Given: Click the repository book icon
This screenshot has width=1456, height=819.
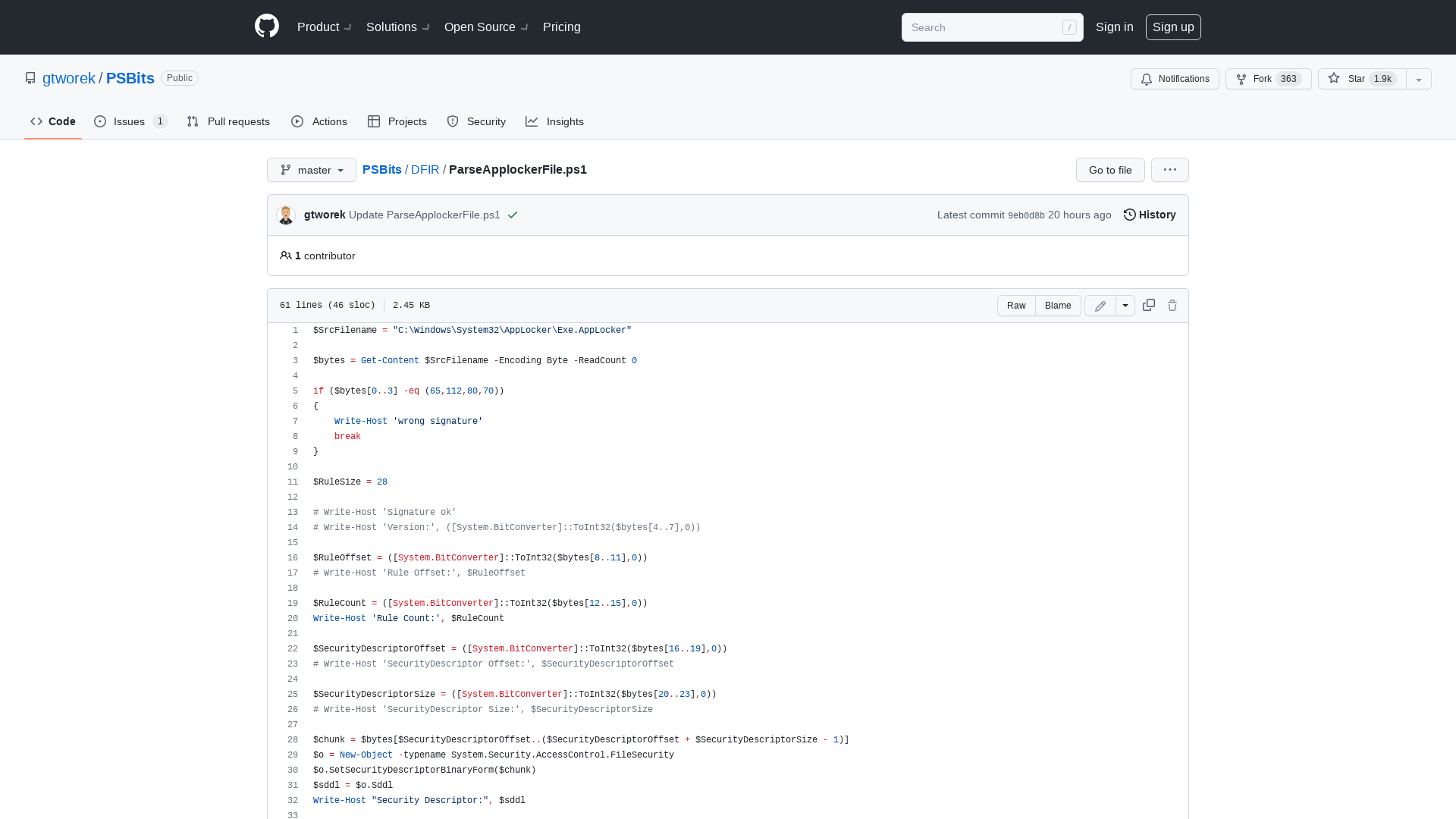Looking at the screenshot, I should [30, 78].
